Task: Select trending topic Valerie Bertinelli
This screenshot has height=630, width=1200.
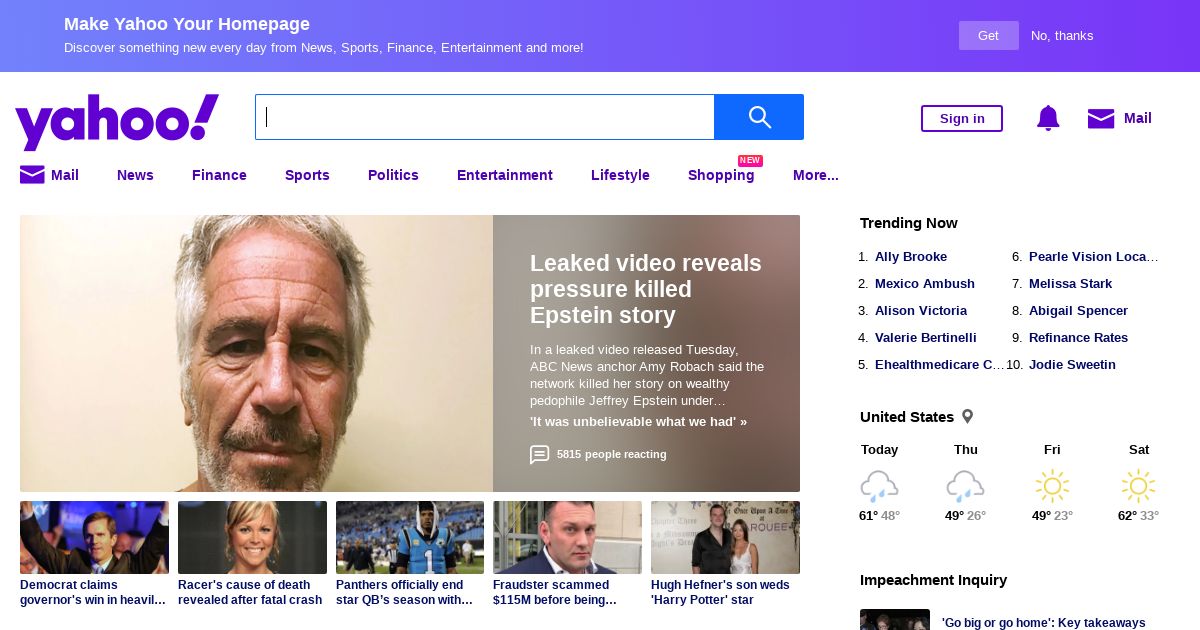Action: (926, 337)
